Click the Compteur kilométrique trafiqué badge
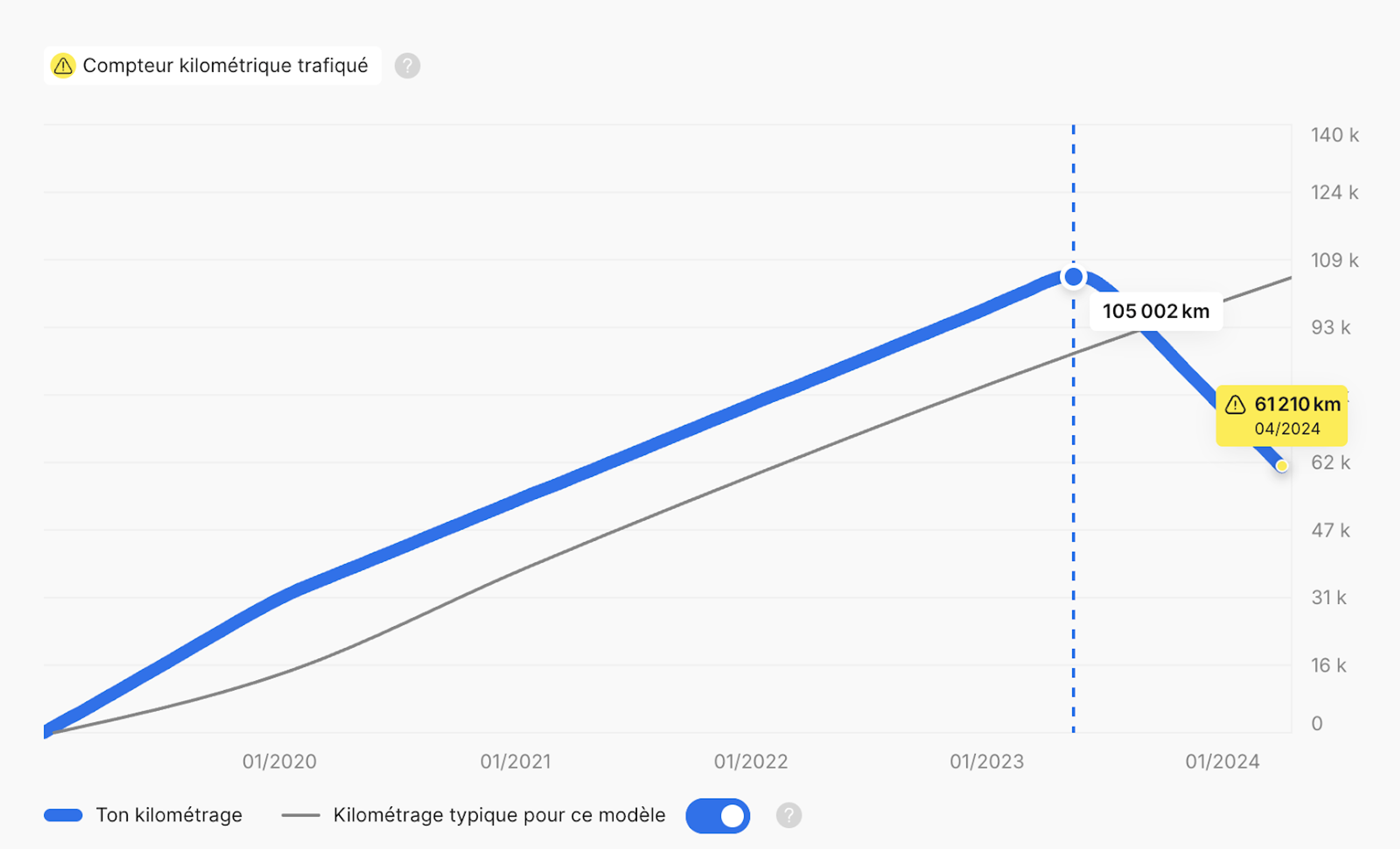Image resolution: width=1400 pixels, height=849 pixels. (213, 66)
